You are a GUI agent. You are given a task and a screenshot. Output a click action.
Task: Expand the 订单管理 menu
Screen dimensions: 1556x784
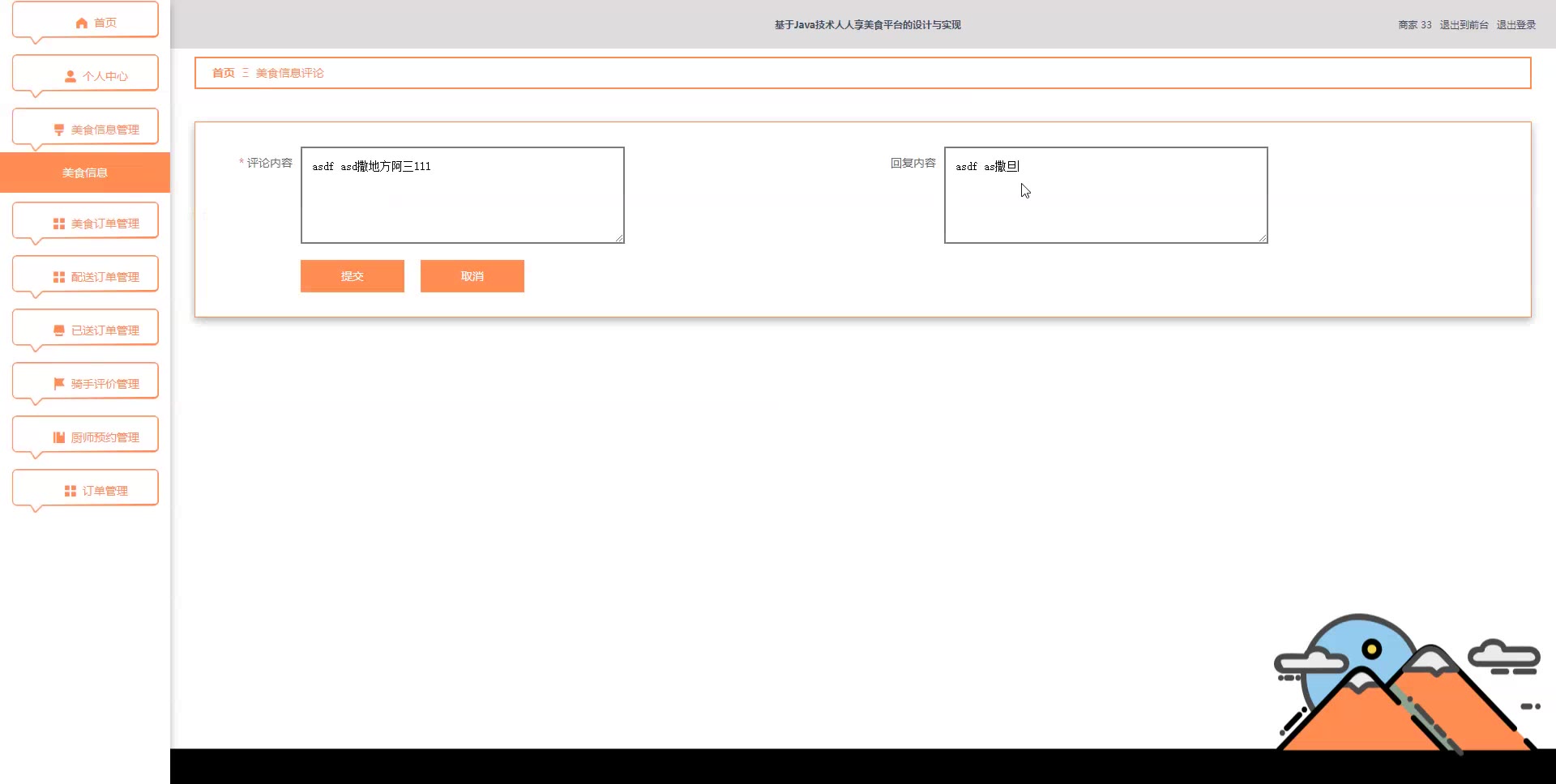tap(85, 488)
